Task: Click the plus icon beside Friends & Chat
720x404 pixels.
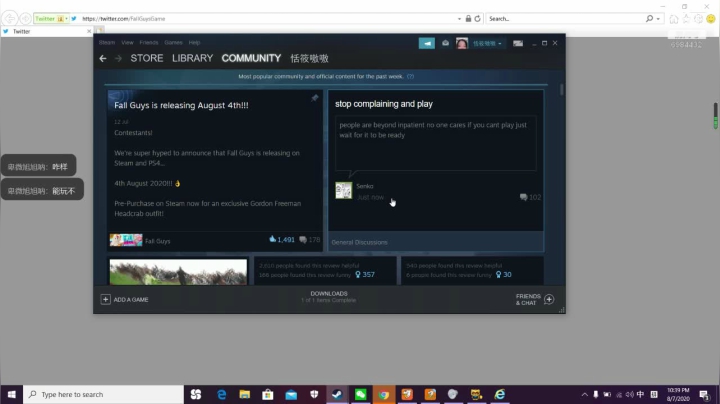Action: point(549,299)
